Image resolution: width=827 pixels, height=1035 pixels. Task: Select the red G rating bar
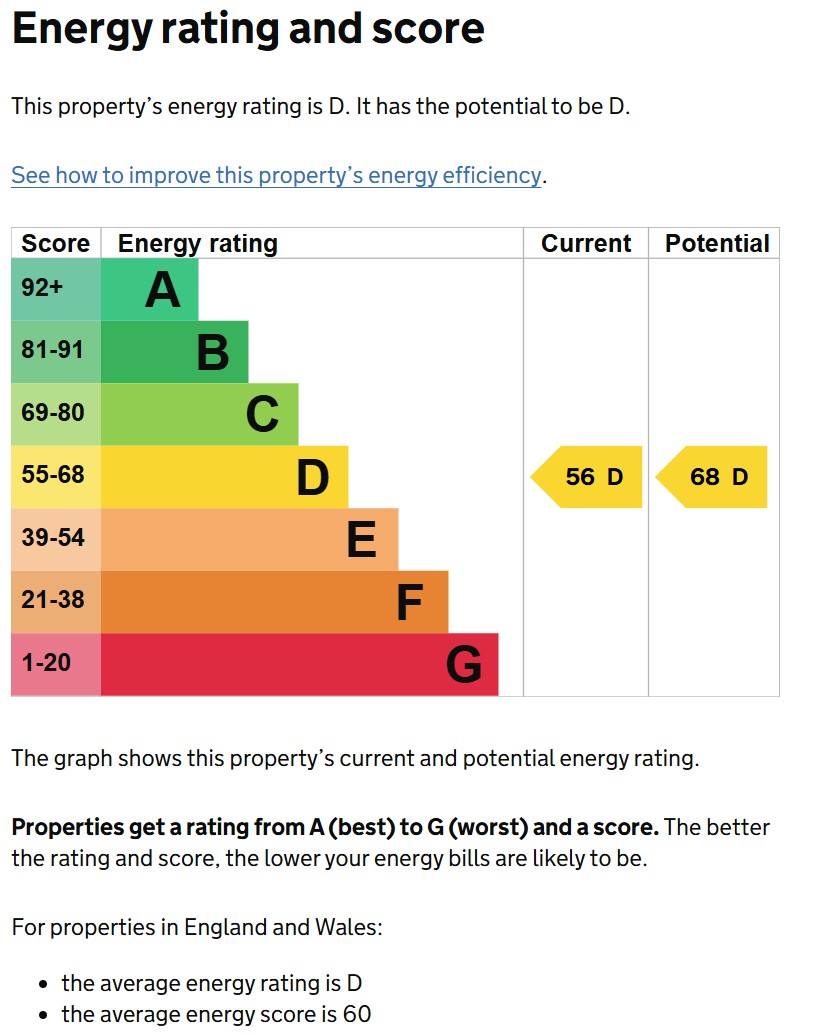[300, 665]
